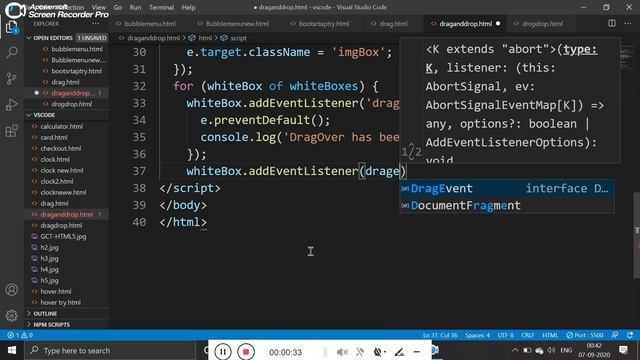Open the editor More Actions ellipsis

[627, 23]
